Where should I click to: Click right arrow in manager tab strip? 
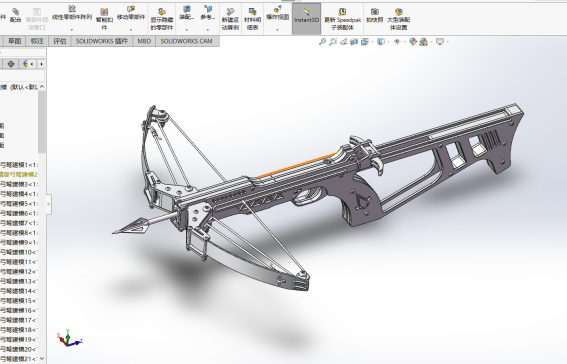click(42, 64)
